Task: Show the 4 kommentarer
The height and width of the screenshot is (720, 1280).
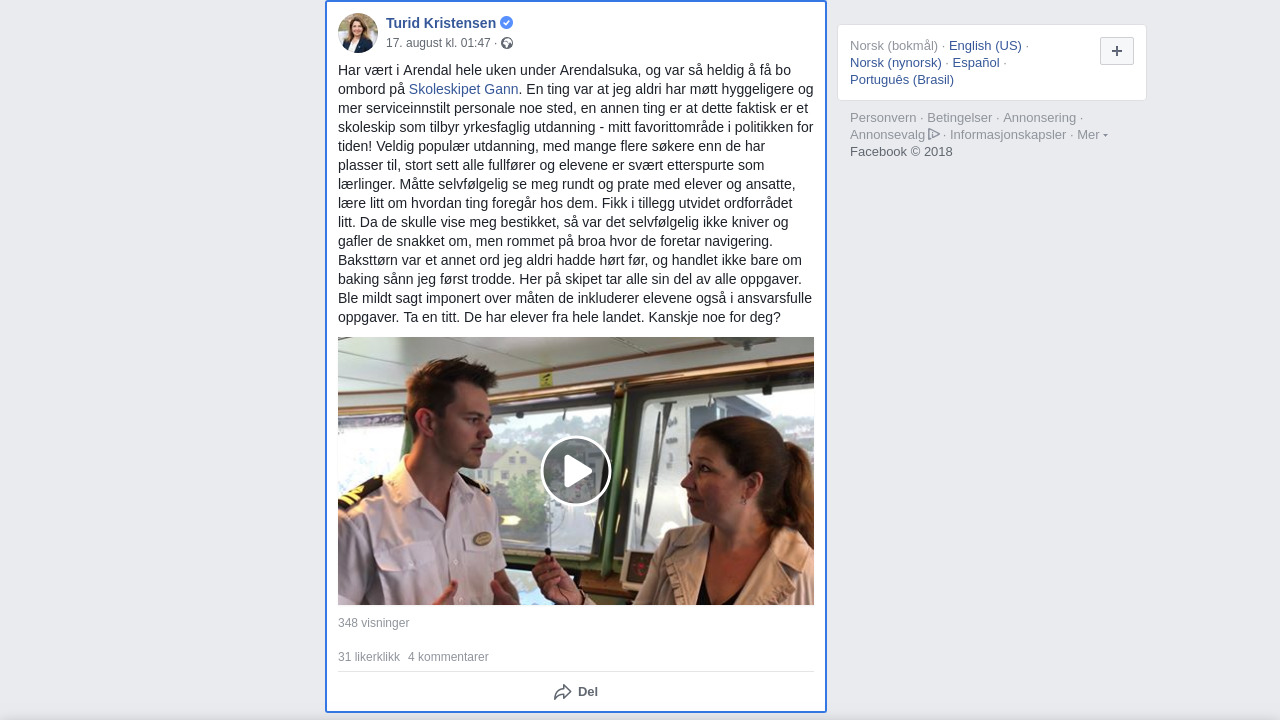Action: [448, 657]
